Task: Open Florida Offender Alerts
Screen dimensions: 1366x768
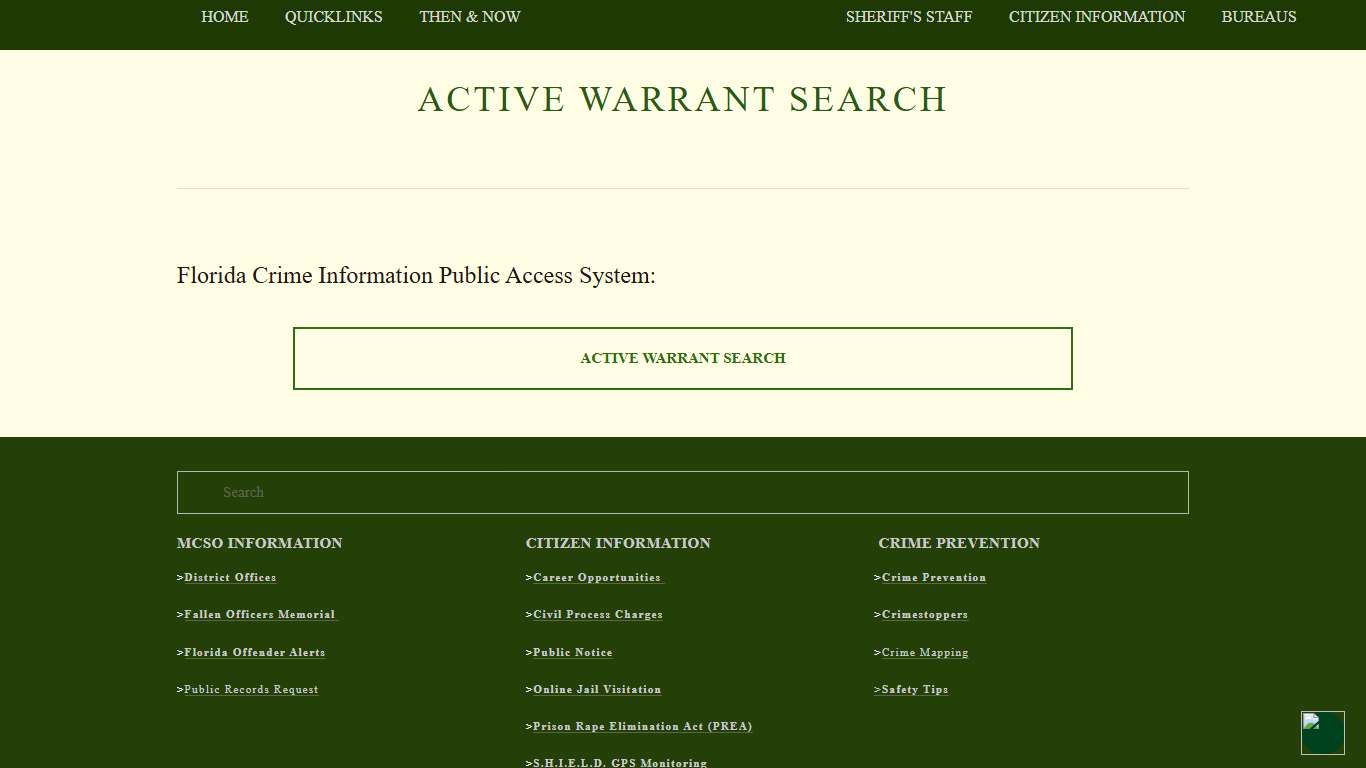Action: tap(255, 652)
